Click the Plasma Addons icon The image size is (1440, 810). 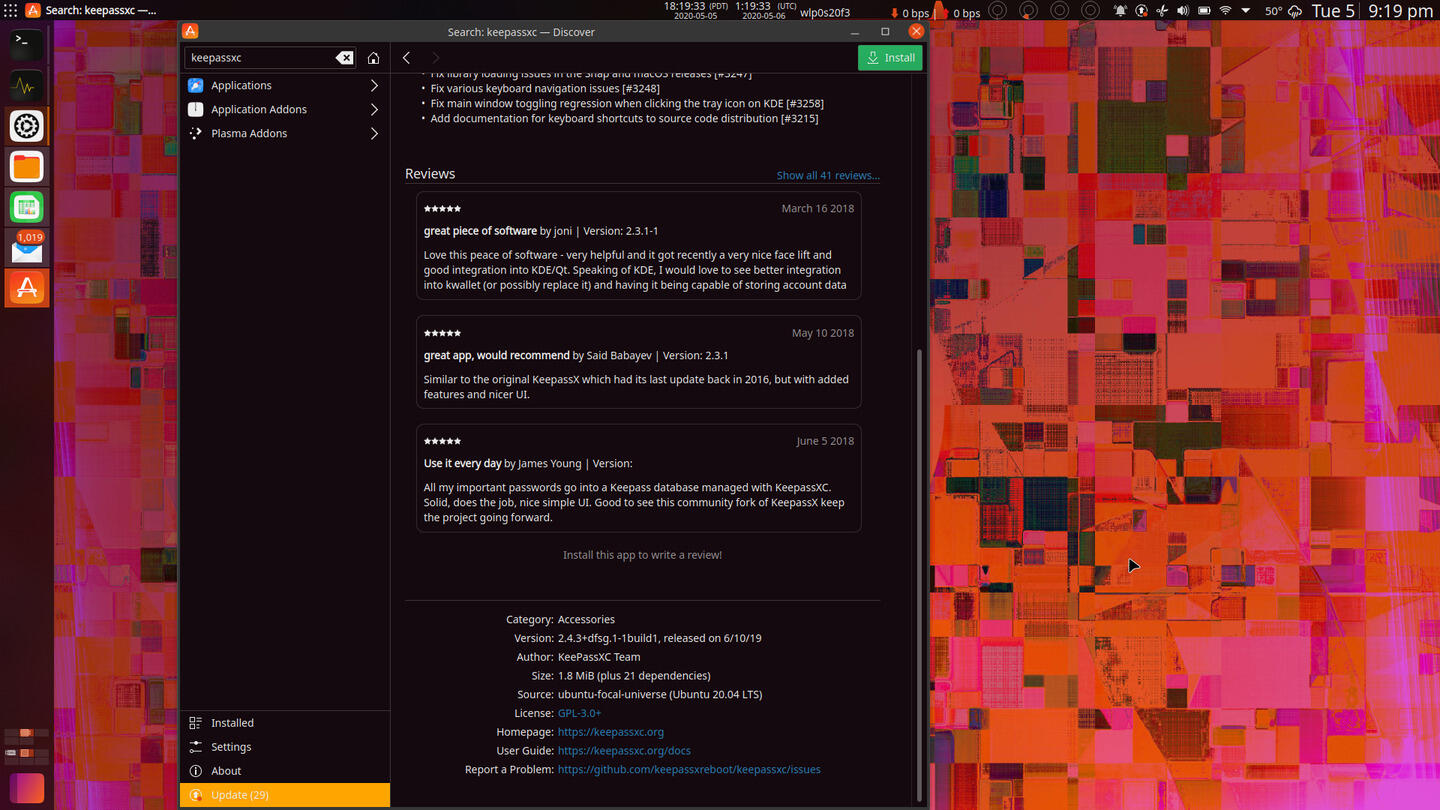pos(196,133)
